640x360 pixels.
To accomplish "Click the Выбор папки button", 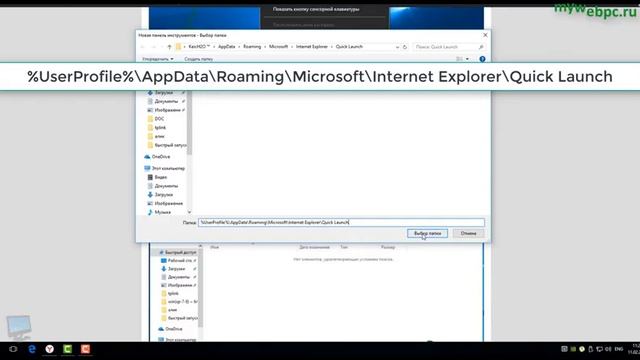I will (x=427, y=233).
